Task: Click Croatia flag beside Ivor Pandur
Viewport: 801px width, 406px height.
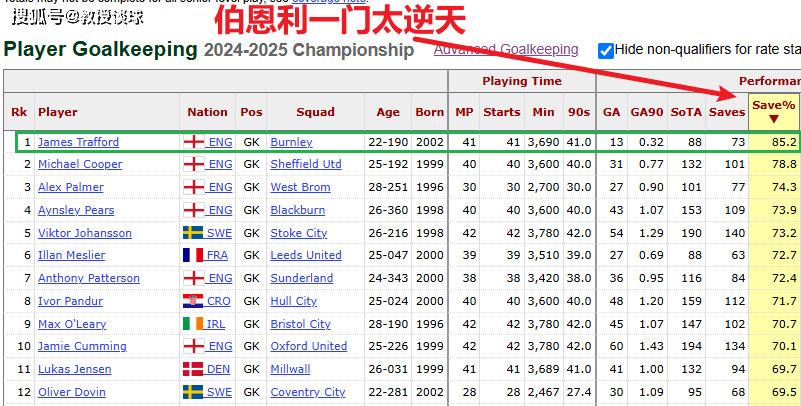Action: click(x=194, y=301)
